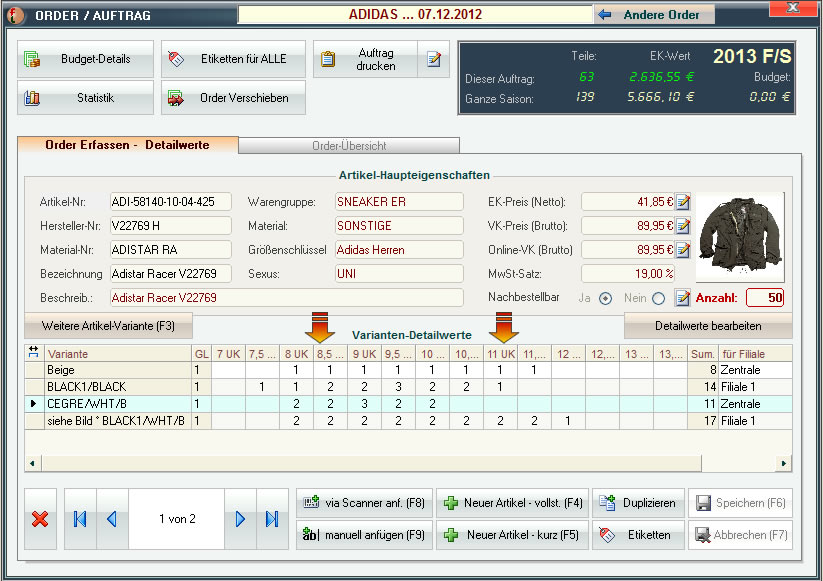Click Bezeichnung field Adistar Racer V22769
The width and height of the screenshot is (823, 581).
pos(171,273)
